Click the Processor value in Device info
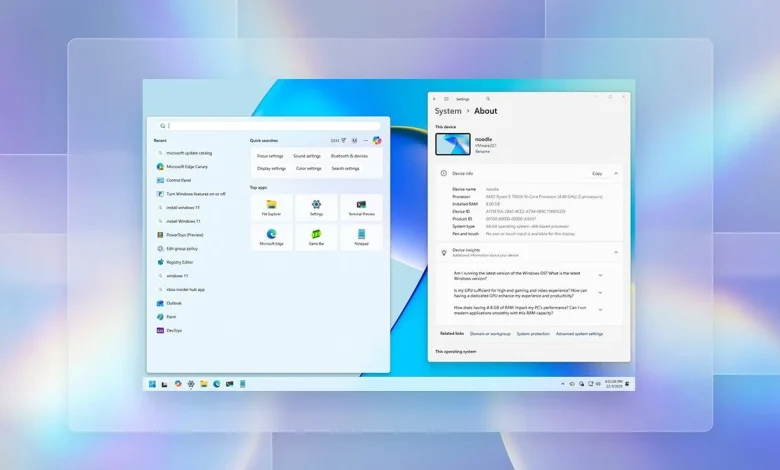Viewport: 780px width, 470px height. [544, 197]
